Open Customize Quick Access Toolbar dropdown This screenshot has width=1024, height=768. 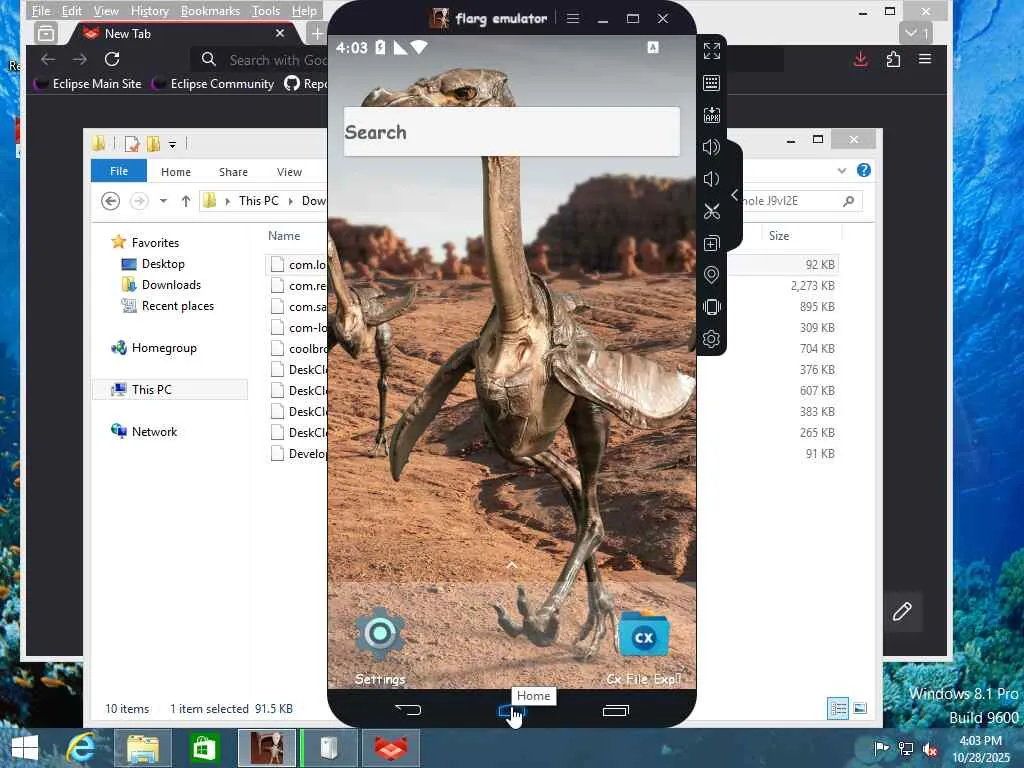tap(172, 144)
